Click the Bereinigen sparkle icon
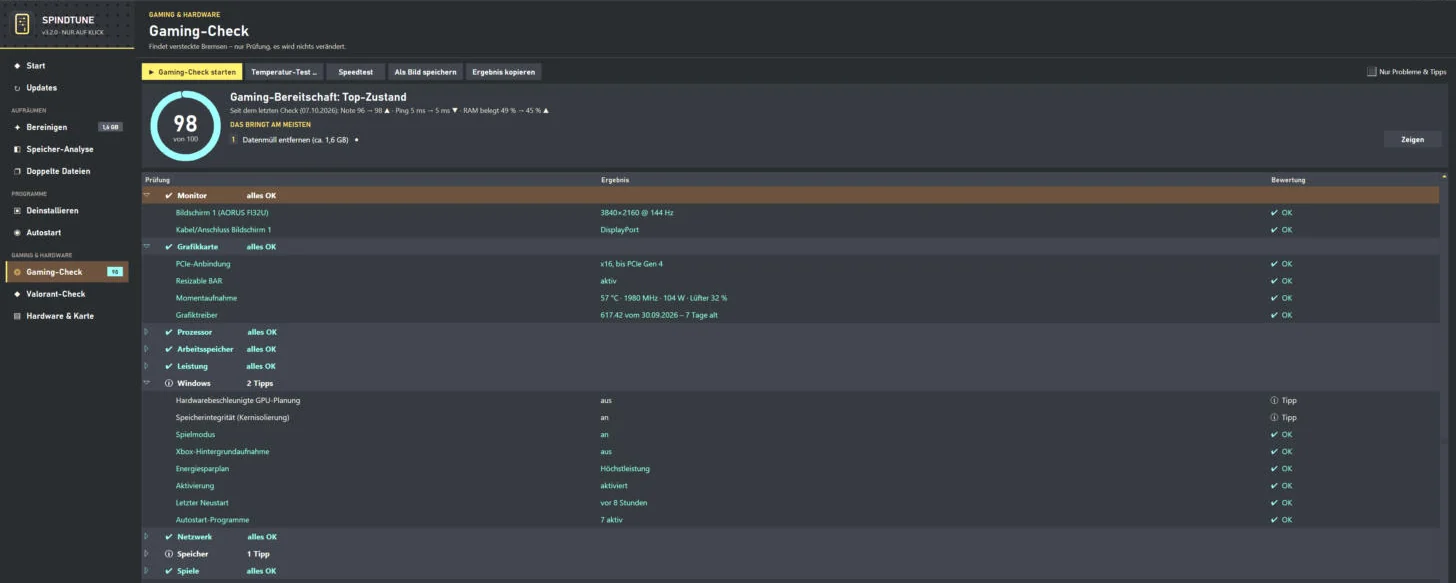The width and height of the screenshot is (1456, 583). point(17,127)
